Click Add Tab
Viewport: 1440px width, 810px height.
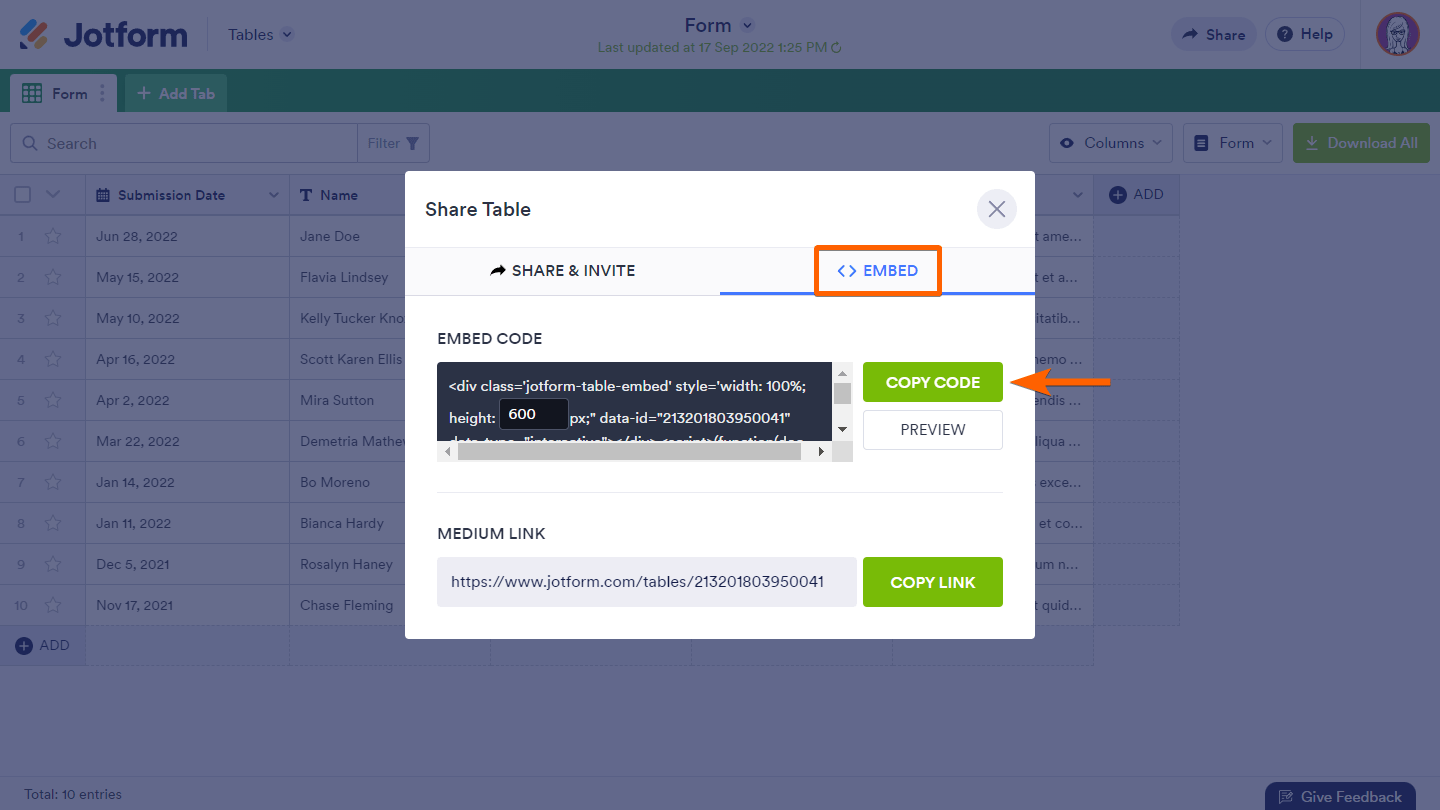pos(176,93)
